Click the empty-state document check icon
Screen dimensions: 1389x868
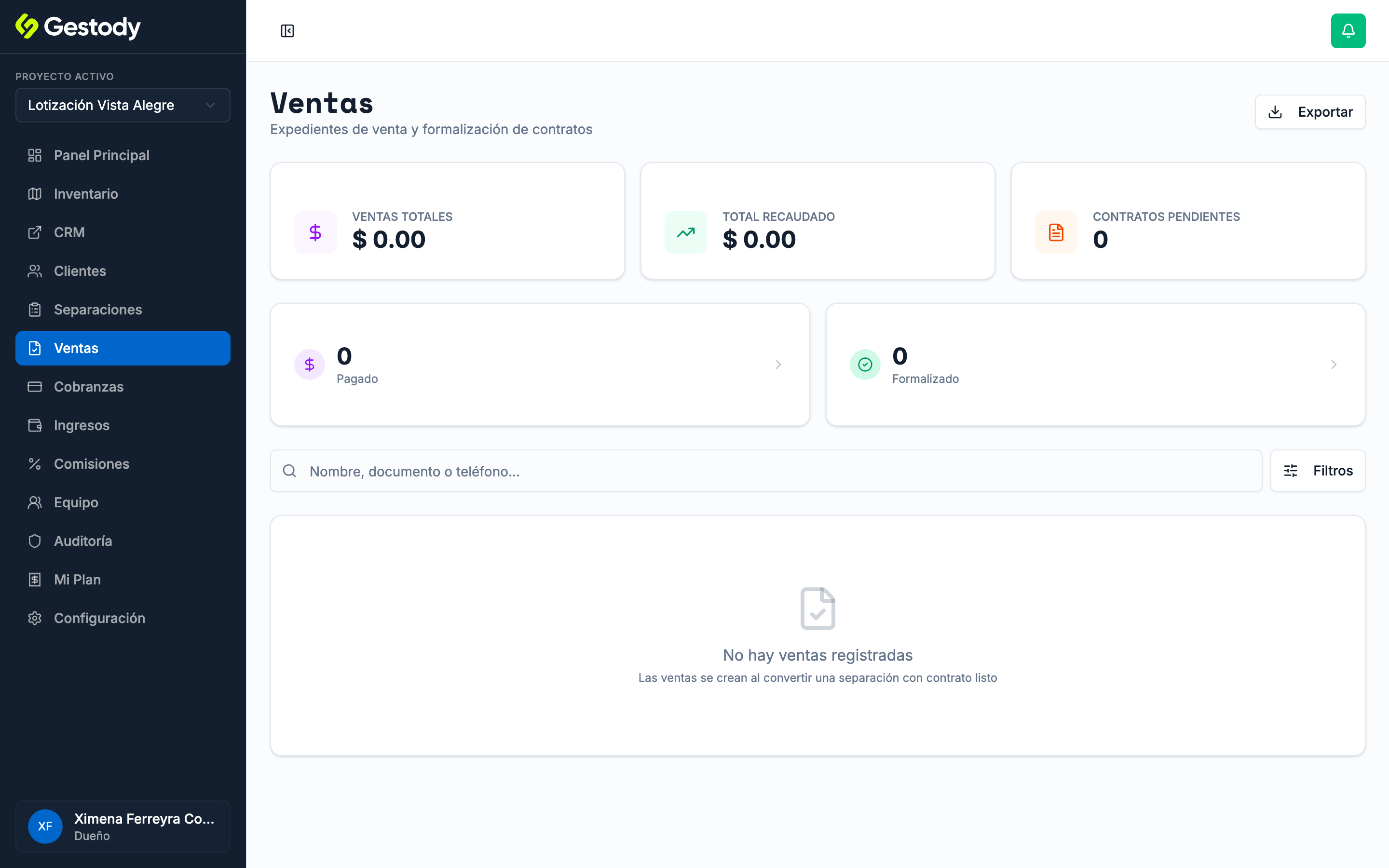coord(817,609)
